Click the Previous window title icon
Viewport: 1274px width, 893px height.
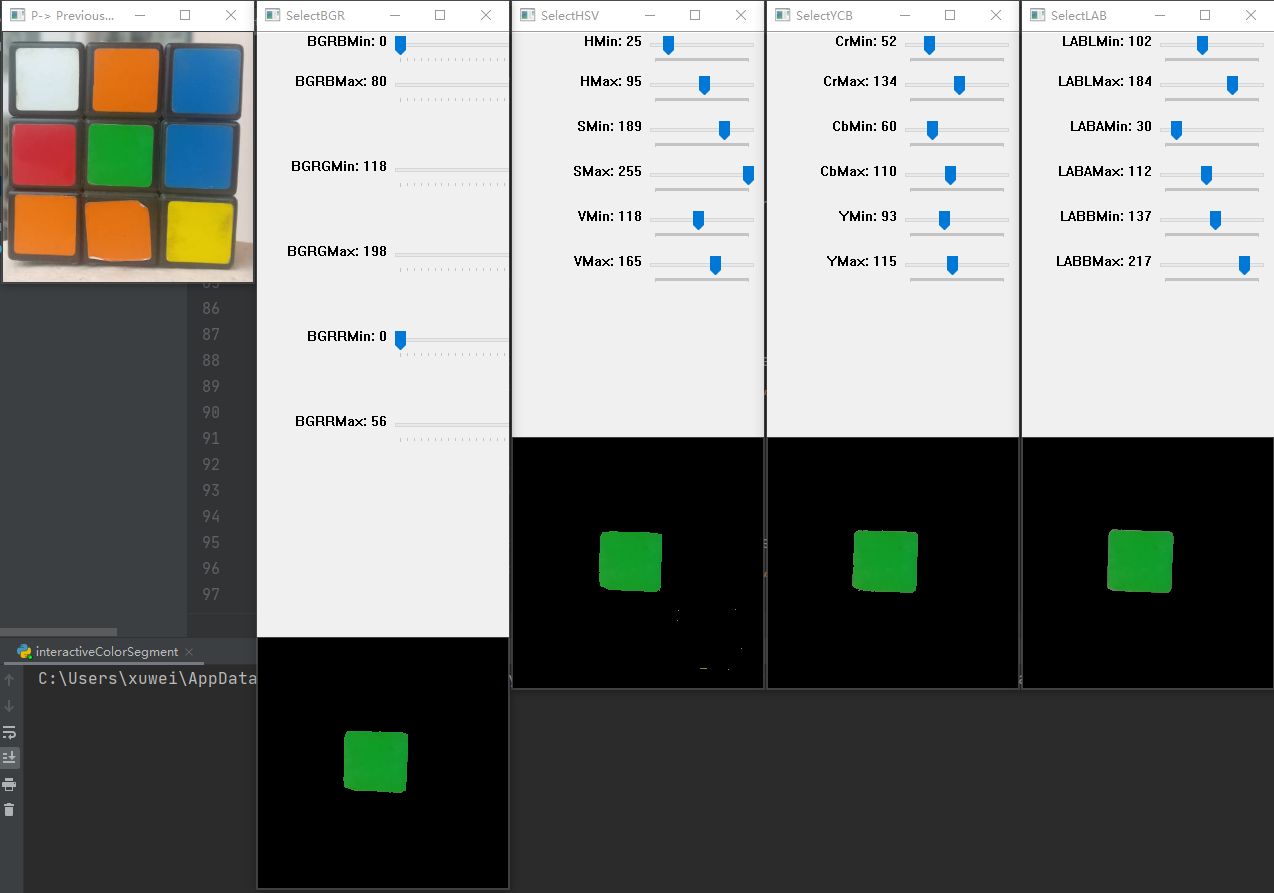click(x=16, y=16)
